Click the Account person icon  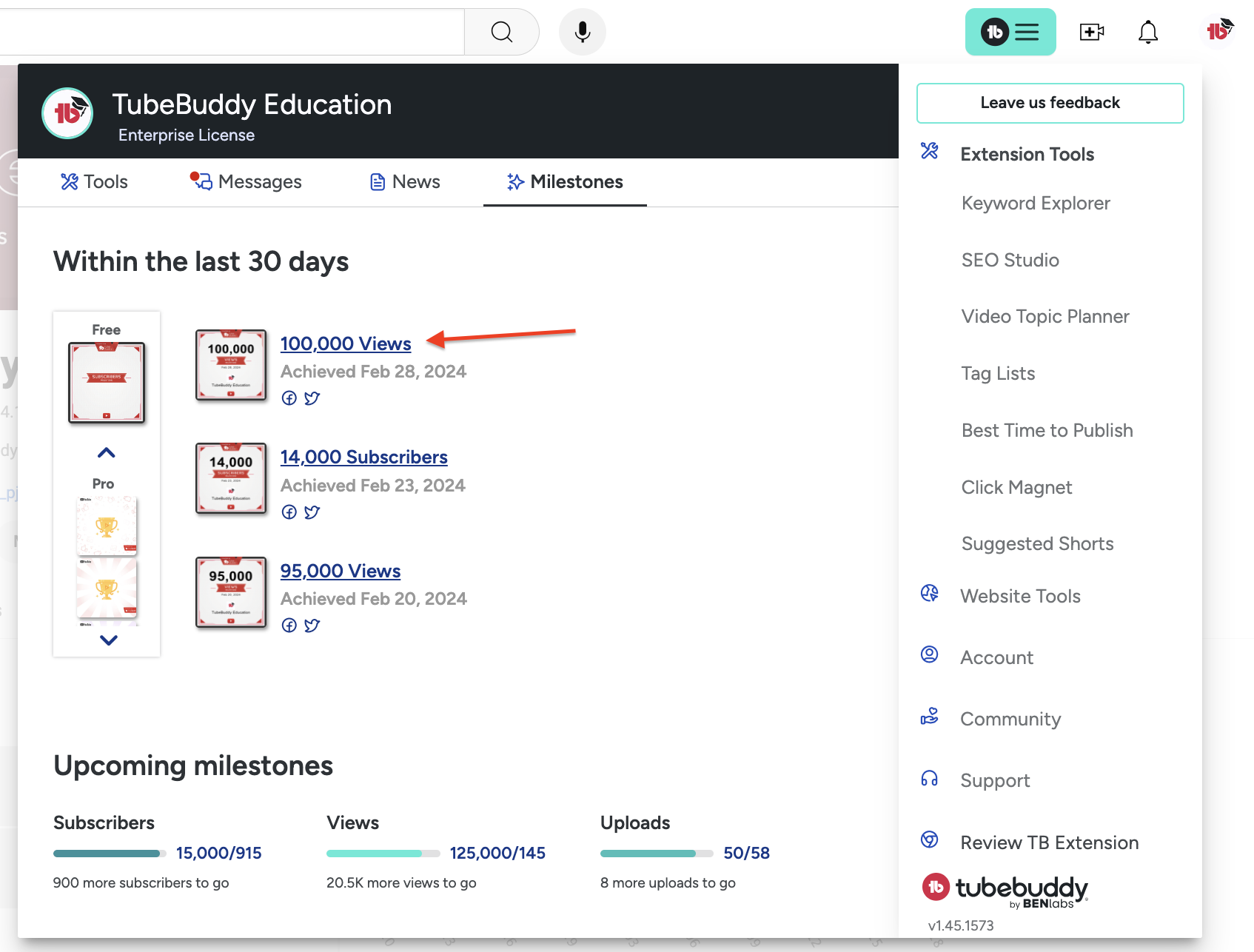point(929,654)
